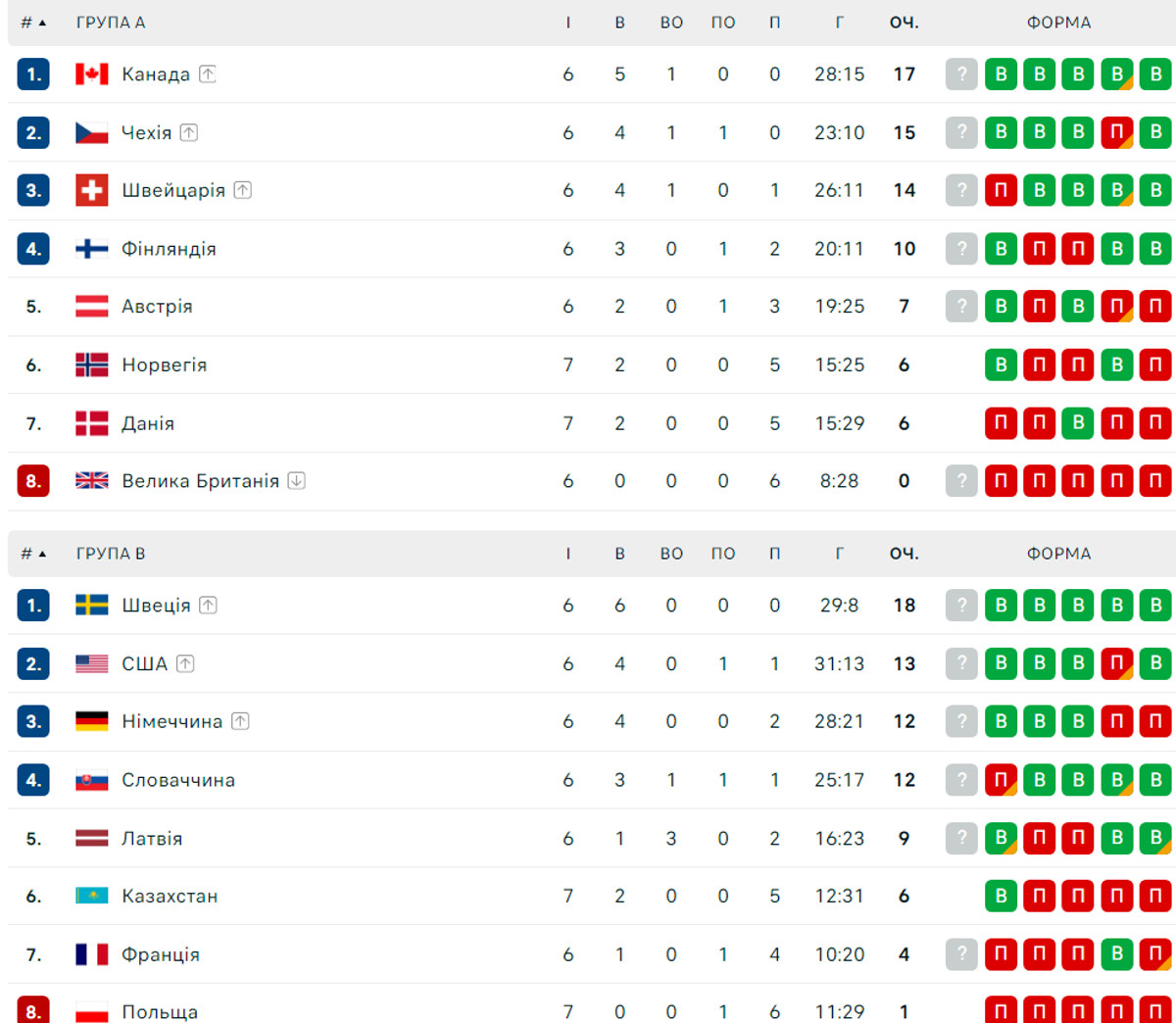
Task: Click the ОЧ. points header in Group A
Action: click(x=904, y=23)
